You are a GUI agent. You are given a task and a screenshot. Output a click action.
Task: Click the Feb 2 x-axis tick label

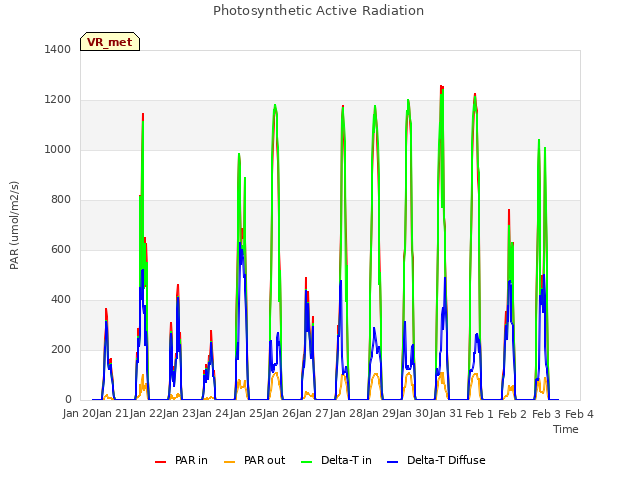click(x=513, y=414)
